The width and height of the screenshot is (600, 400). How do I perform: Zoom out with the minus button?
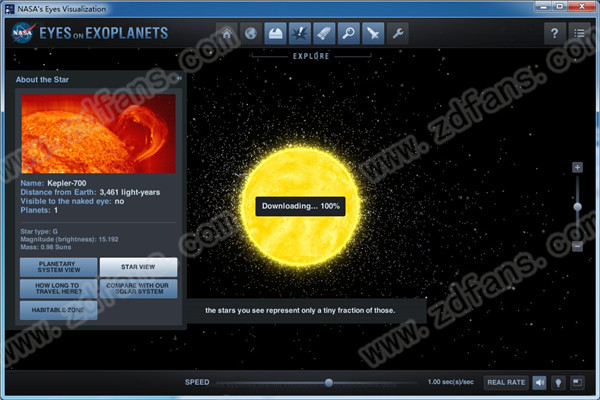(577, 246)
